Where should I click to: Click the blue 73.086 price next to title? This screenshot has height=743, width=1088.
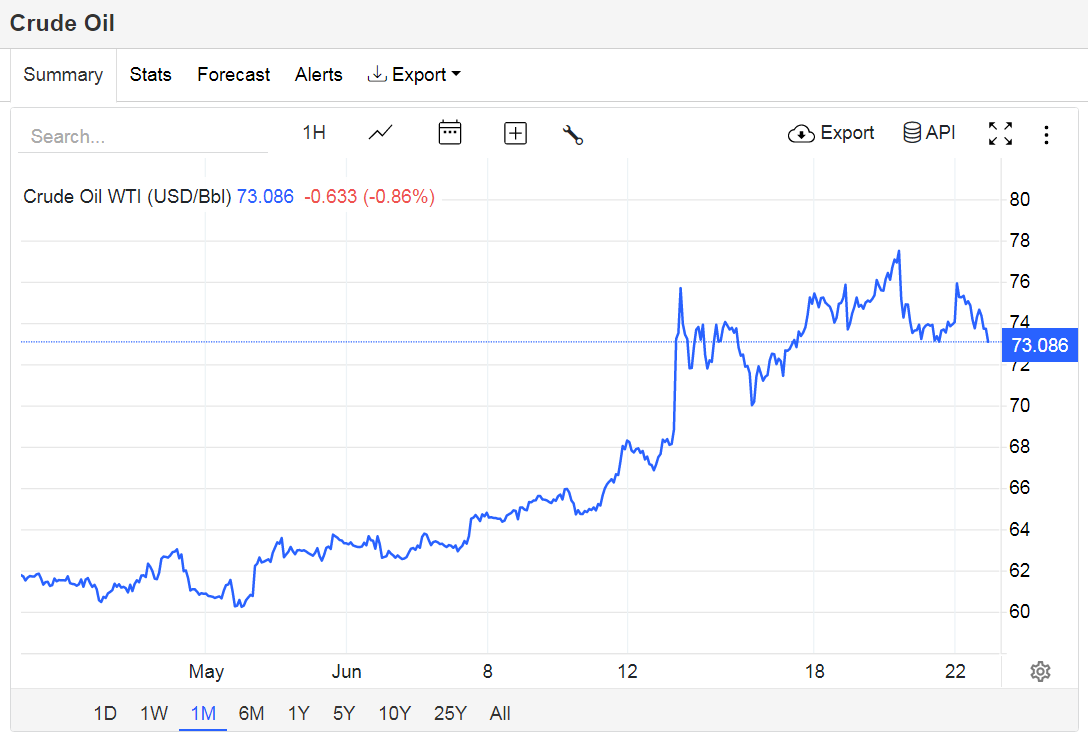[265, 196]
